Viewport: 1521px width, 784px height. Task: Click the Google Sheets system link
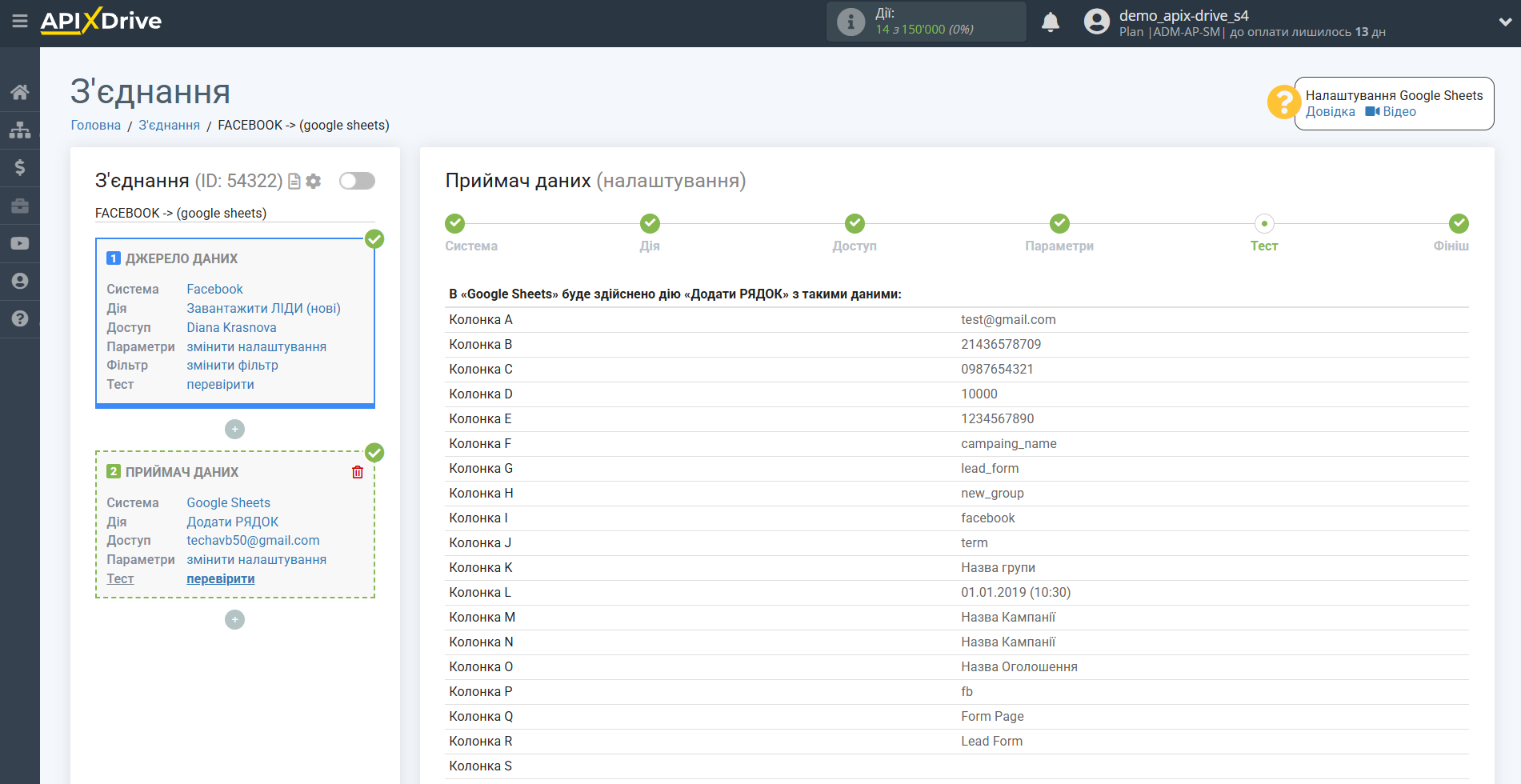(x=228, y=502)
